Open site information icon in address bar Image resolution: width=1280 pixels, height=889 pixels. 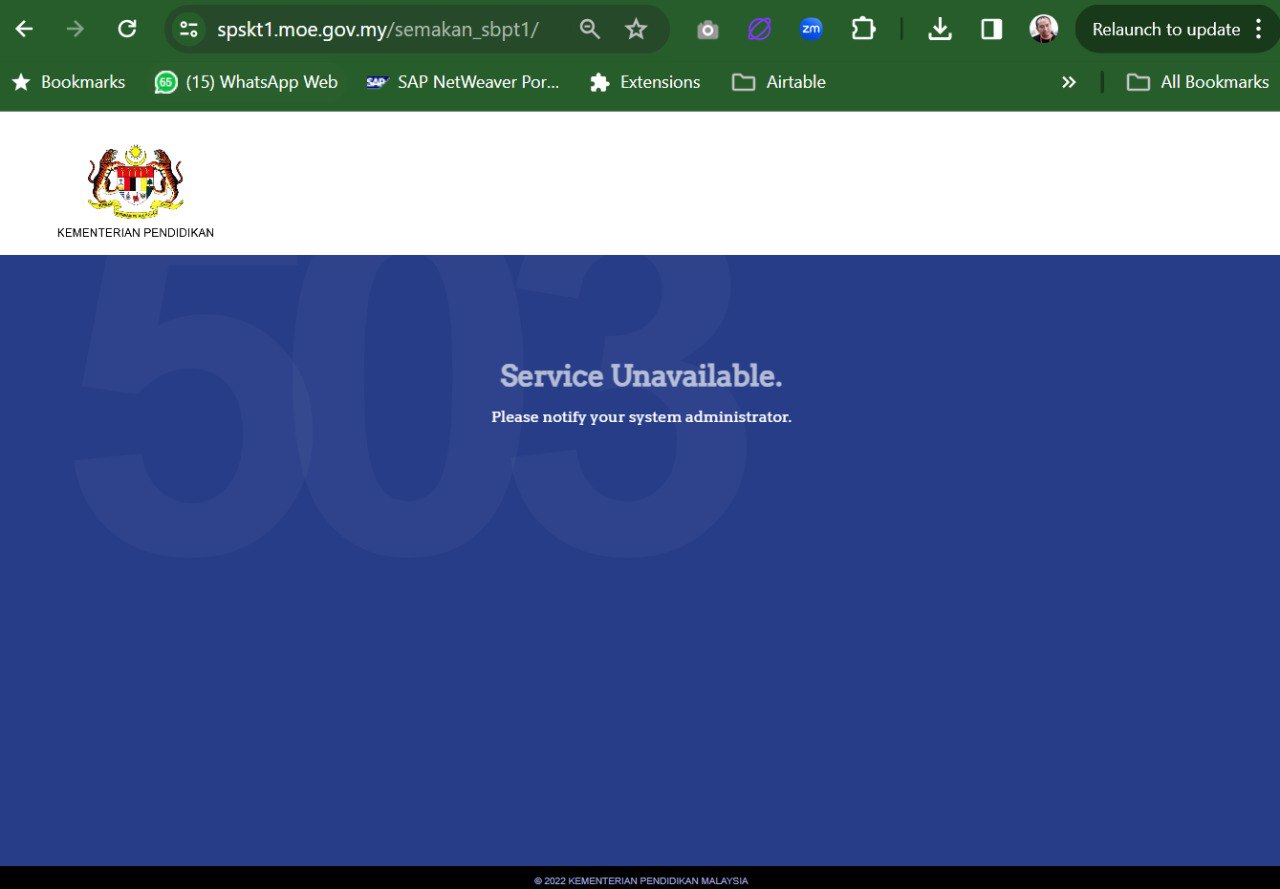point(189,29)
